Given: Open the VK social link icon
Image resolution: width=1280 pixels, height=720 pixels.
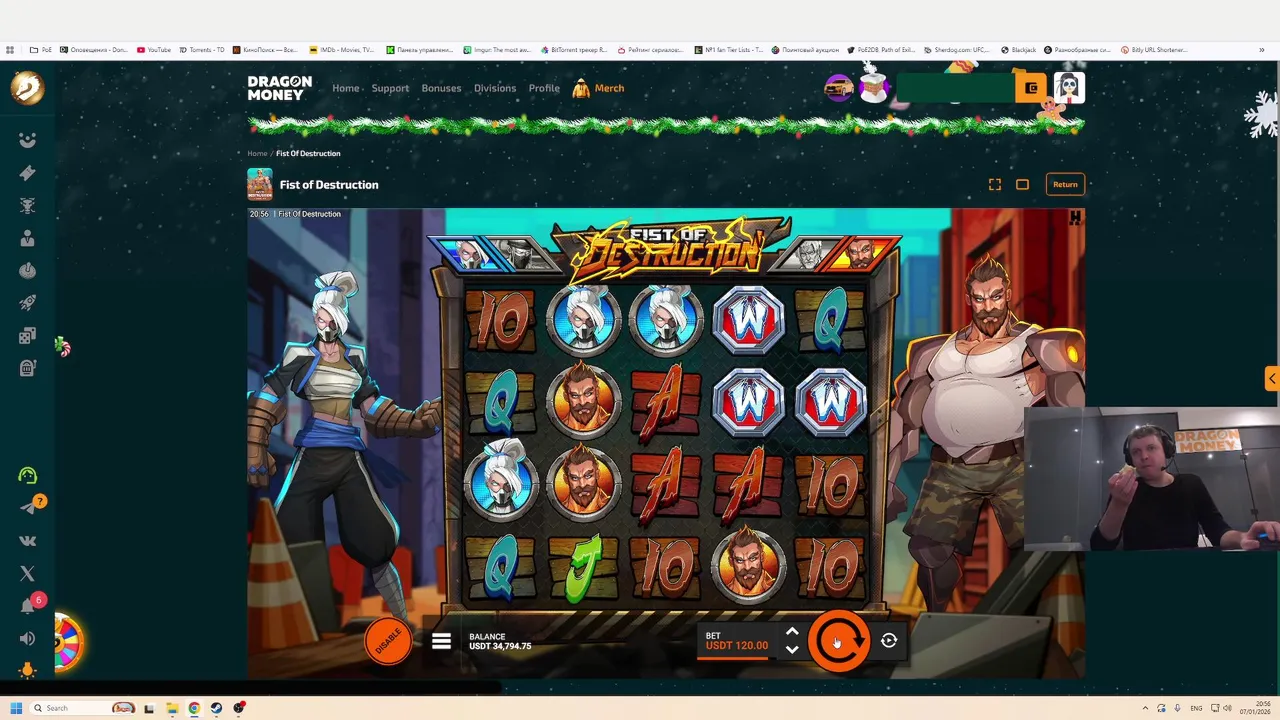Looking at the screenshot, I should (x=27, y=541).
